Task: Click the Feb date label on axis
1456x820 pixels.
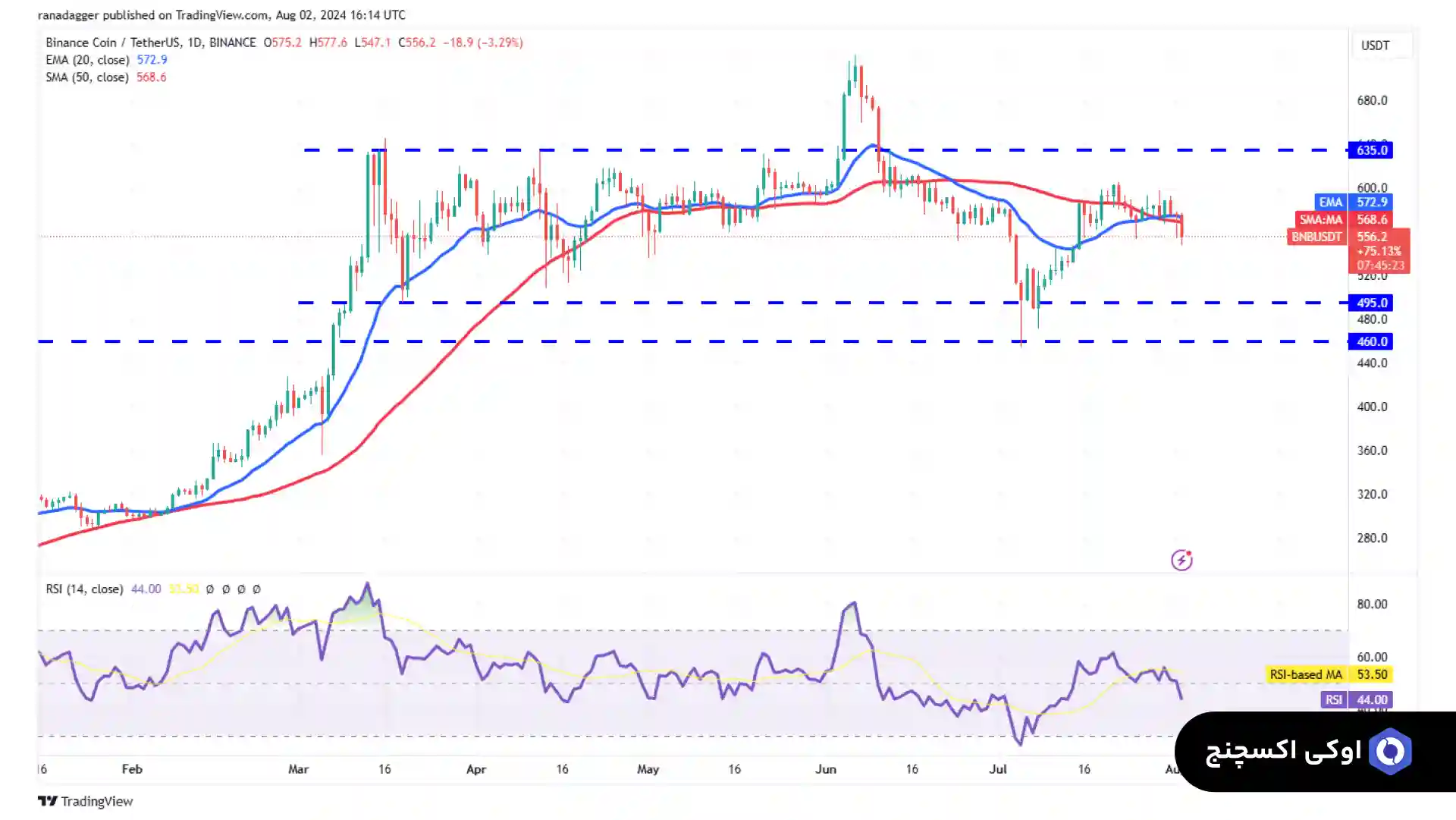Action: coord(132,769)
